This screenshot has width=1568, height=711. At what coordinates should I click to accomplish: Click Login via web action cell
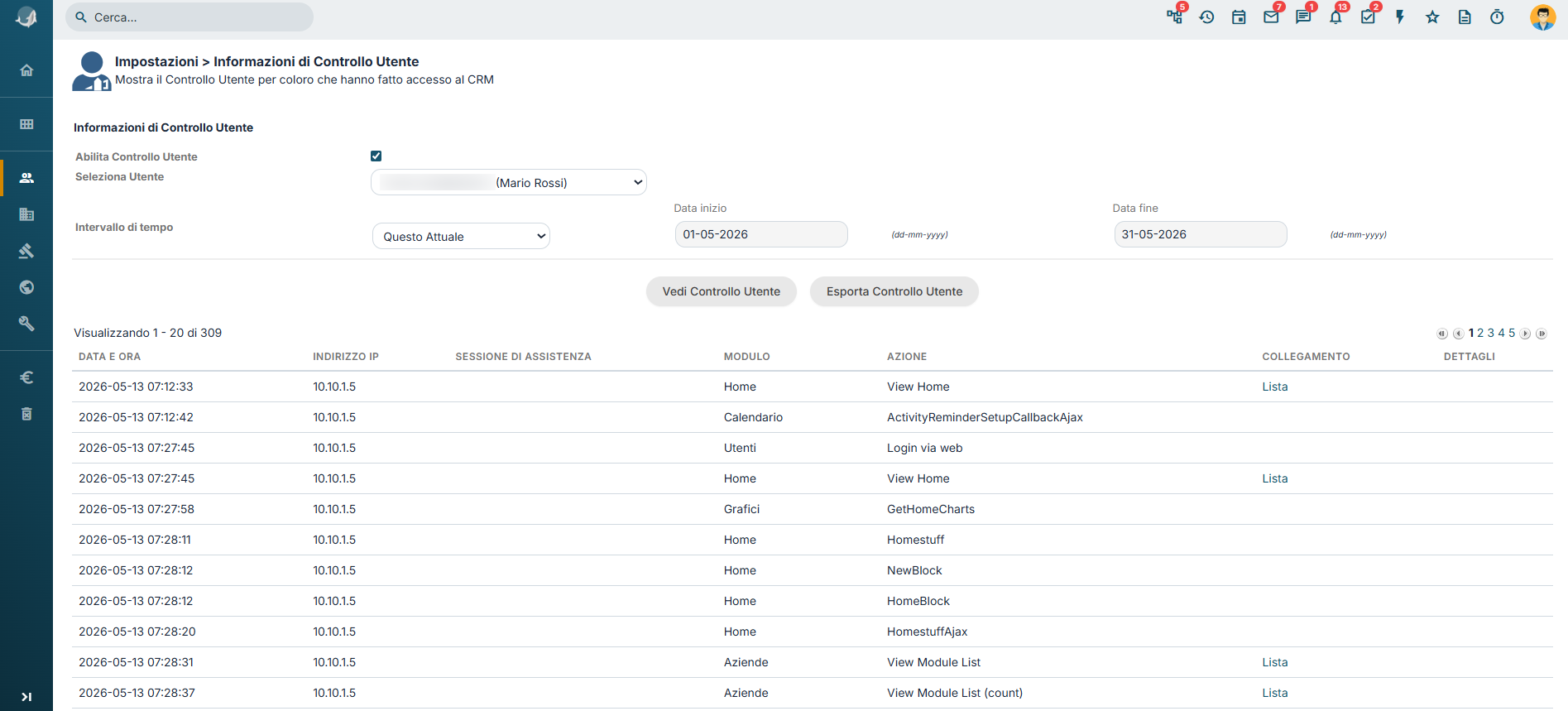click(925, 448)
